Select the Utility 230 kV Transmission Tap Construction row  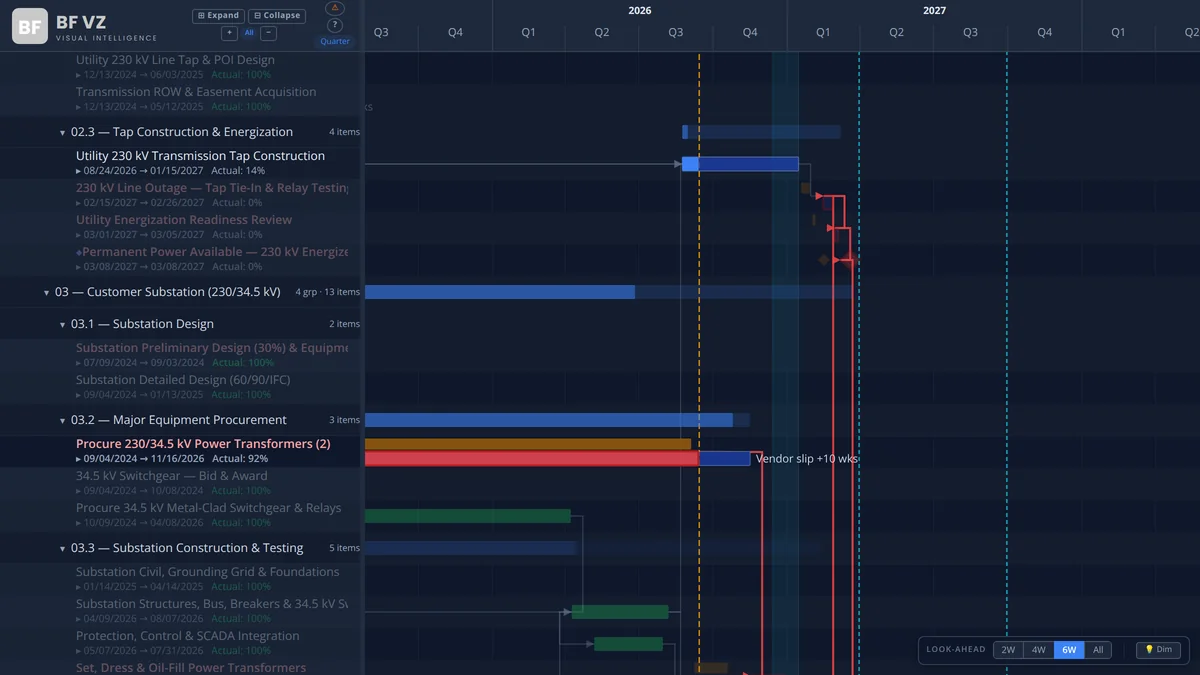point(182,164)
